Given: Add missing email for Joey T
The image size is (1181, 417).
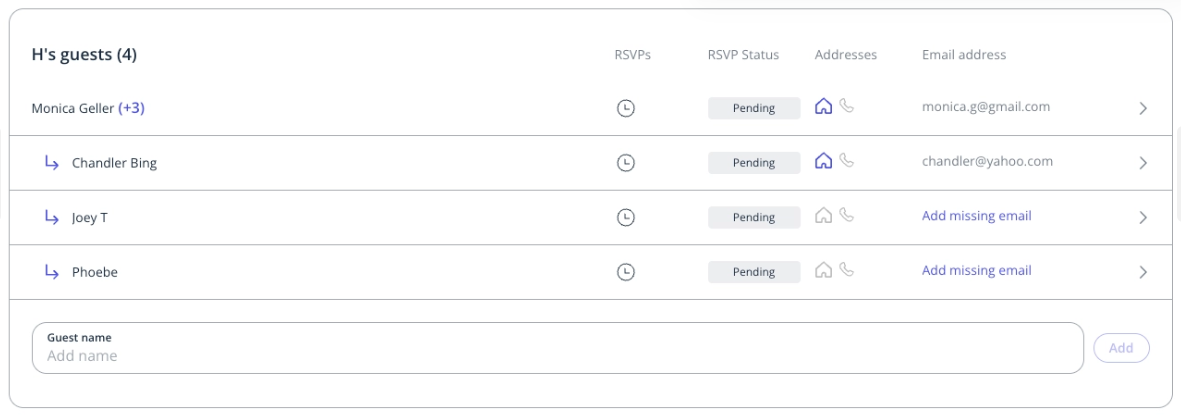Looking at the screenshot, I should pos(976,216).
